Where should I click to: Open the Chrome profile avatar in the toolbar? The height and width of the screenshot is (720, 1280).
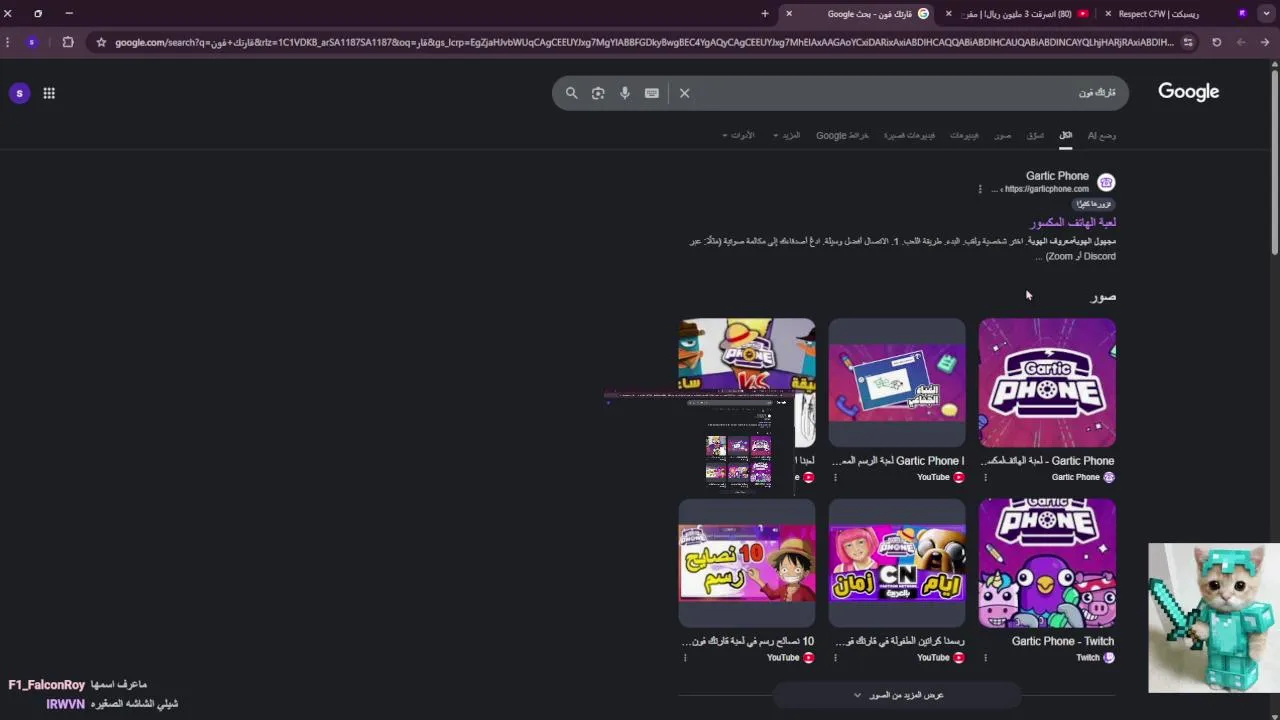click(32, 42)
